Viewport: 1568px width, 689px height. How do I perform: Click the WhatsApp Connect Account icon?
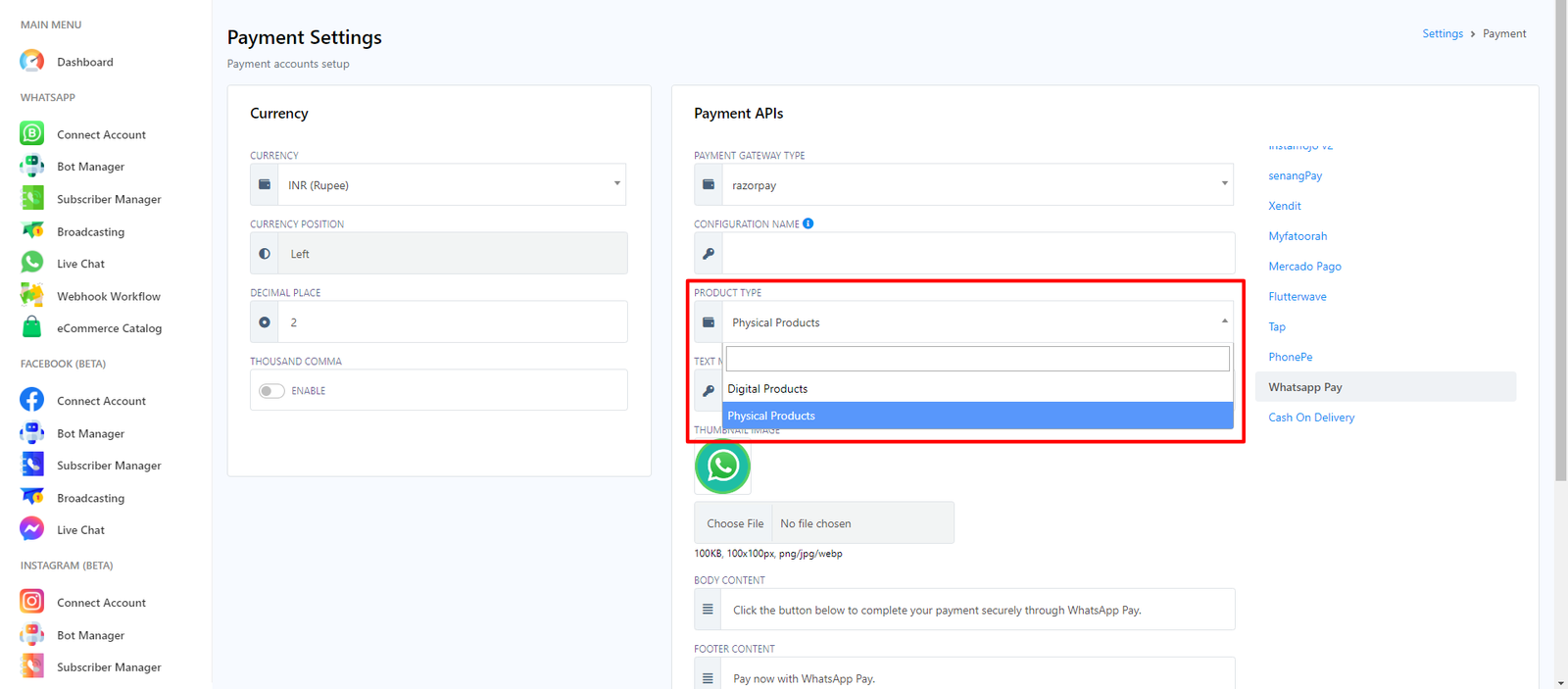(x=31, y=133)
